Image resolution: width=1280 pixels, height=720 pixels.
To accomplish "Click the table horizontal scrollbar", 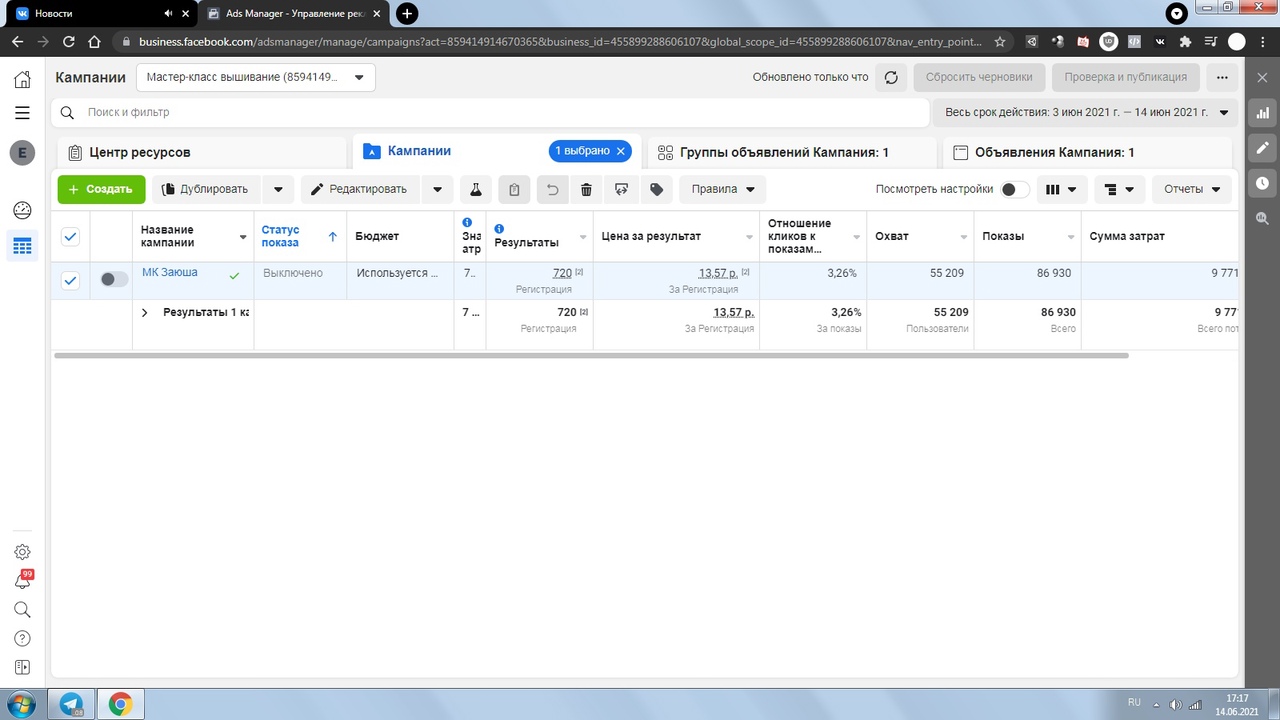I will click(591, 355).
